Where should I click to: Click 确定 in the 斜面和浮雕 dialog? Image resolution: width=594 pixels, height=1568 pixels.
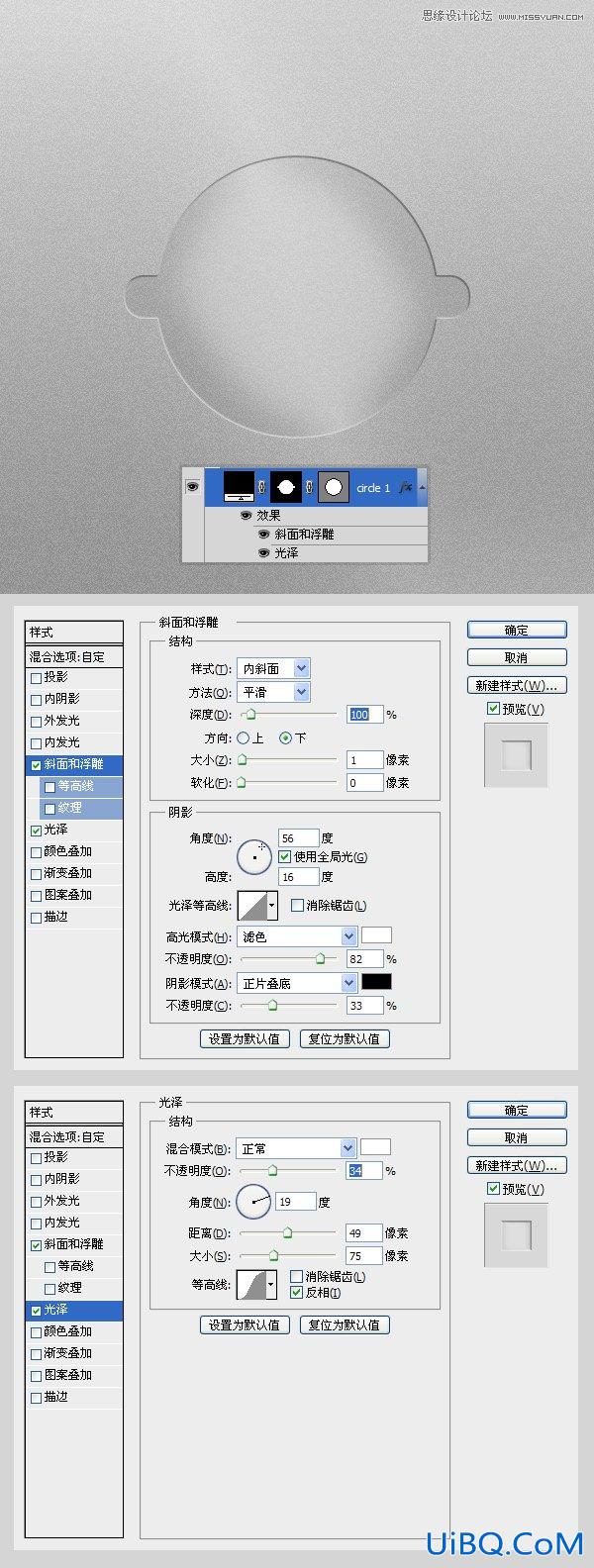517,630
